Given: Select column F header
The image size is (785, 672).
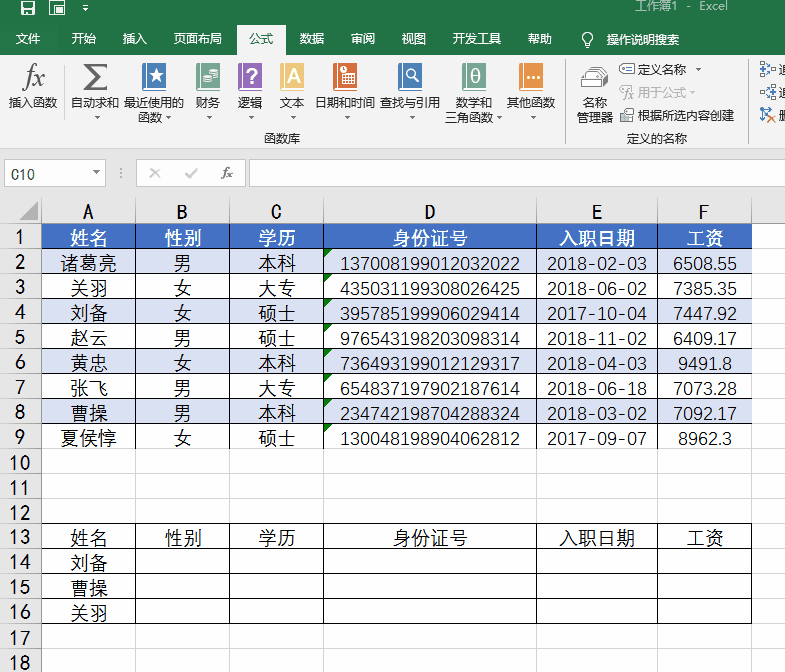Looking at the screenshot, I should (704, 211).
